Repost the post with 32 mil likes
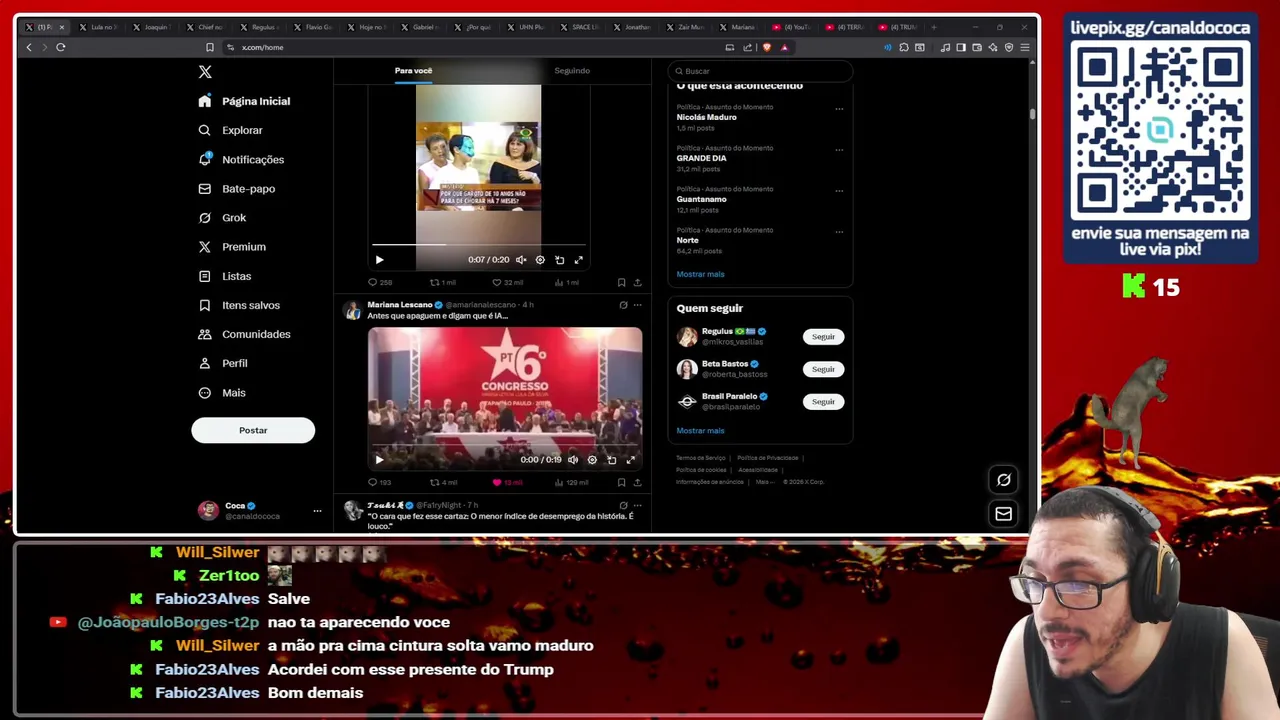The image size is (1280, 720). pos(442,283)
